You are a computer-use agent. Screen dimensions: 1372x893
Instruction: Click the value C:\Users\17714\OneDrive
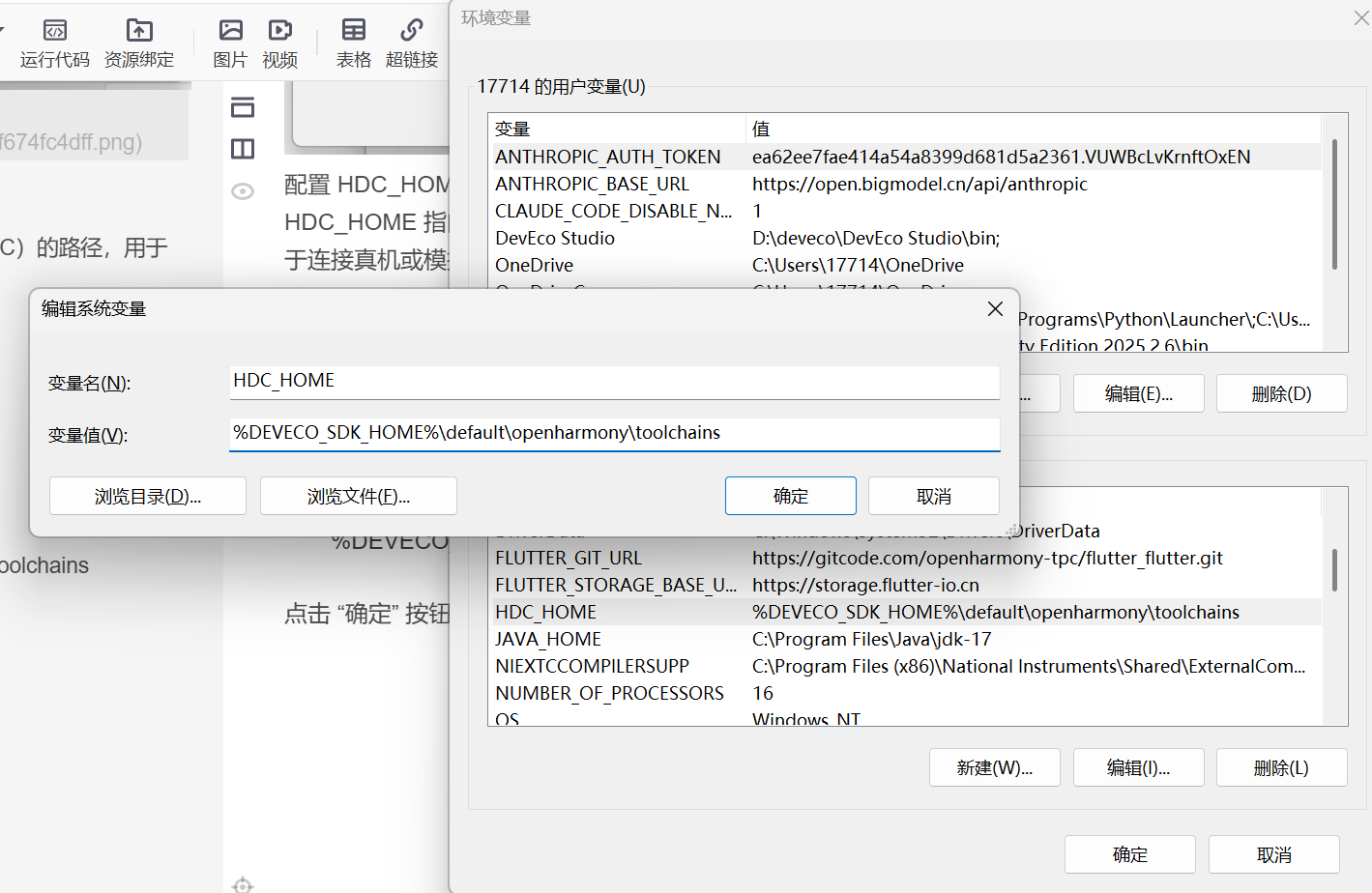pyautogui.click(x=858, y=265)
